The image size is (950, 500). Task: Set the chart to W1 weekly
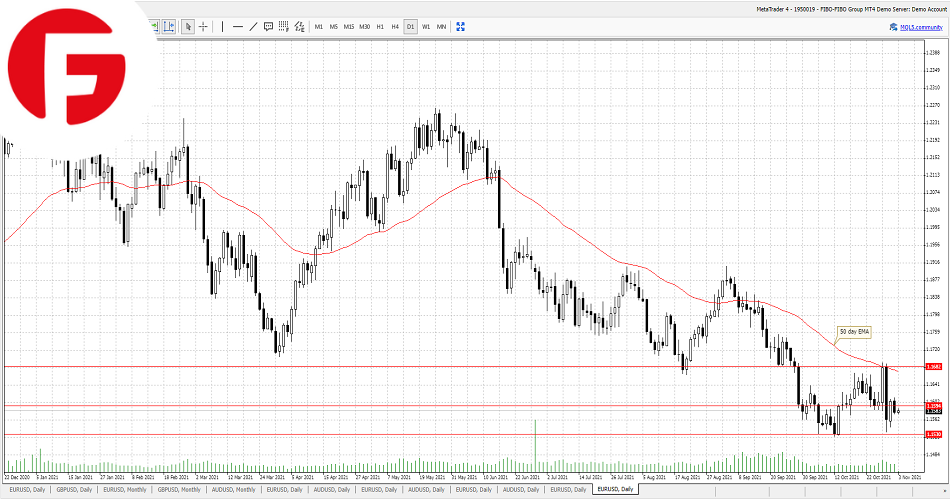tap(426, 26)
